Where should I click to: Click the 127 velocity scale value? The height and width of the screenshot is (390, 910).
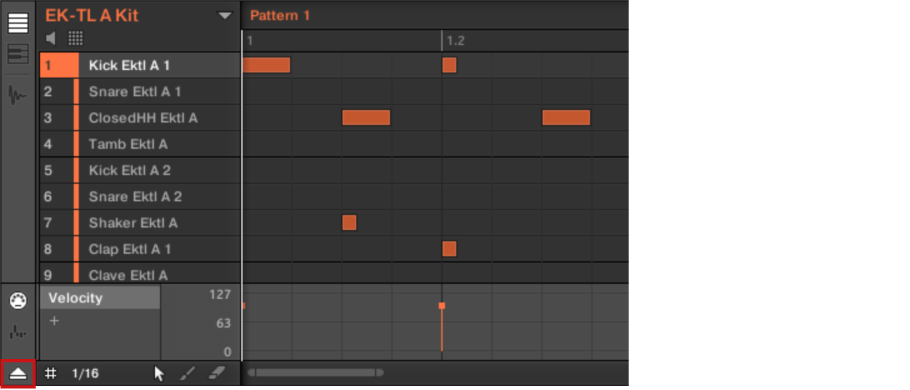pyautogui.click(x=221, y=294)
